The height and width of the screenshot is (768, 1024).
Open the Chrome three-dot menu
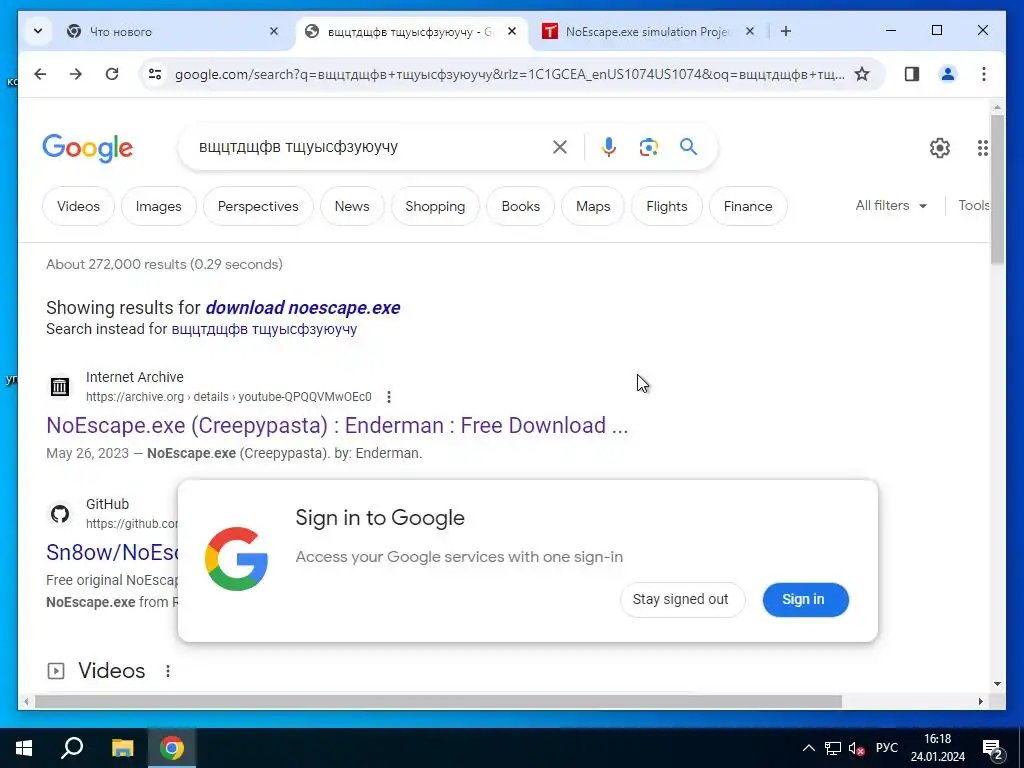point(984,74)
